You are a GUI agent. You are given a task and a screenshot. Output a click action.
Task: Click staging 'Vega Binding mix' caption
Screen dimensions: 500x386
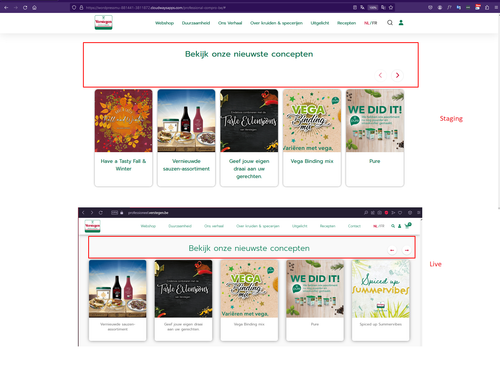coord(312,161)
